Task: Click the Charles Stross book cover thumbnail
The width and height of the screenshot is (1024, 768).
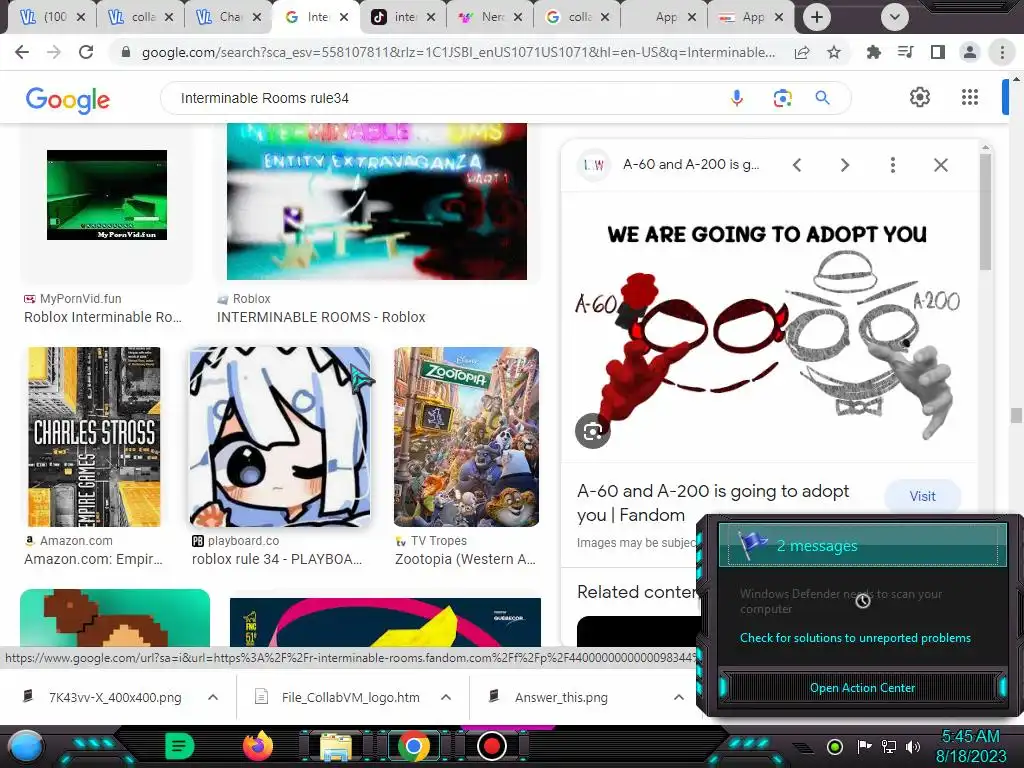Action: (94, 437)
